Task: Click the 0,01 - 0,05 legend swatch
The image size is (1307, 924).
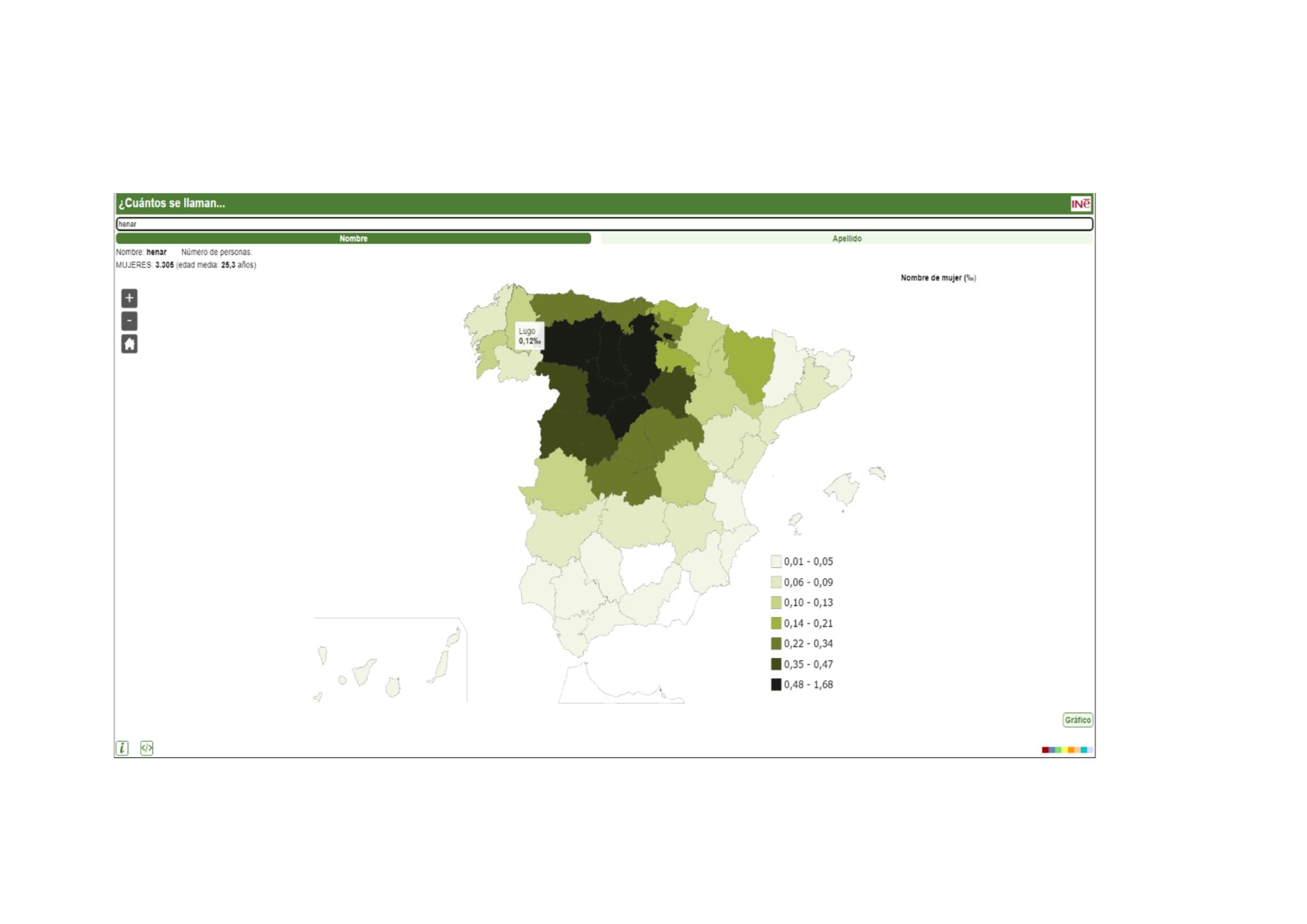Action: pos(776,562)
